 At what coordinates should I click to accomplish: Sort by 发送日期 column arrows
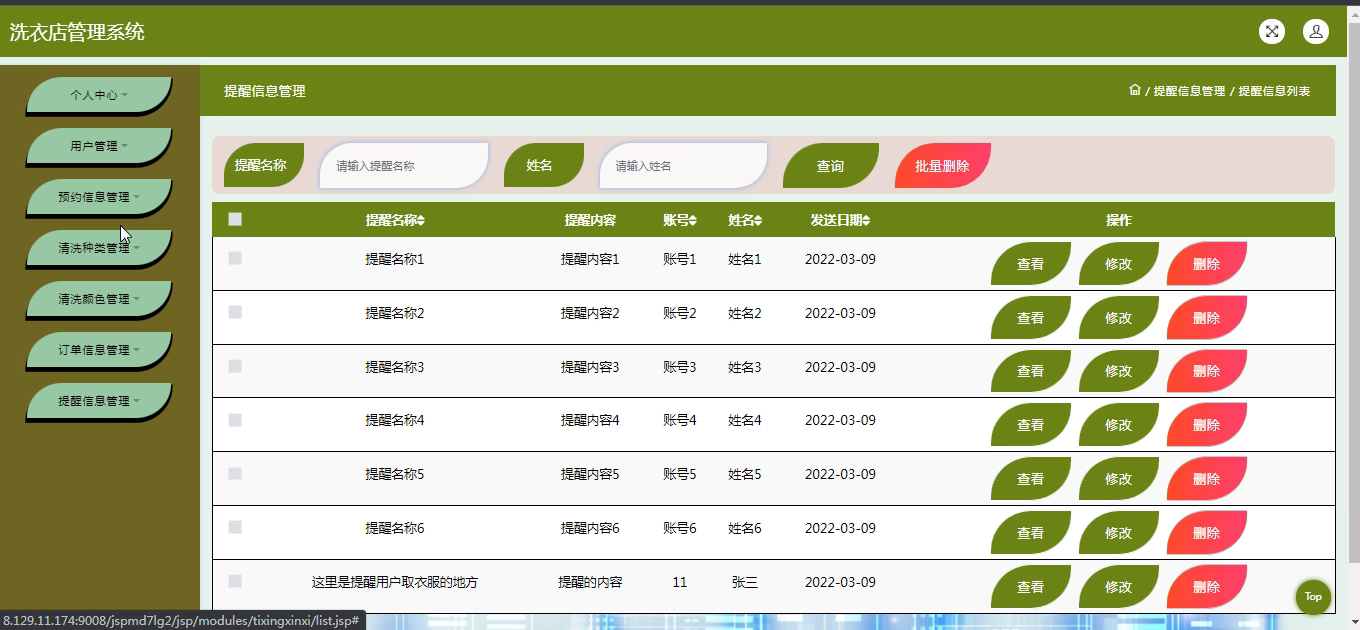pos(866,221)
